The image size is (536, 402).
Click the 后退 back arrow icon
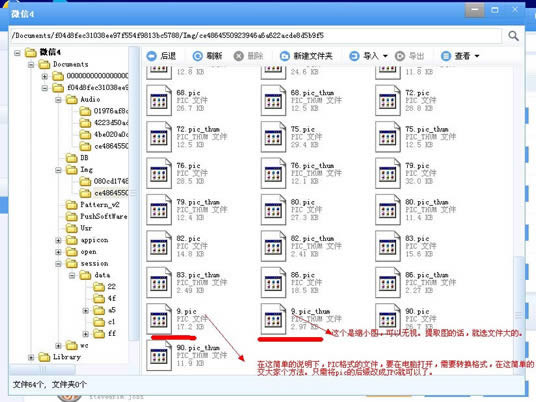click(x=151, y=56)
